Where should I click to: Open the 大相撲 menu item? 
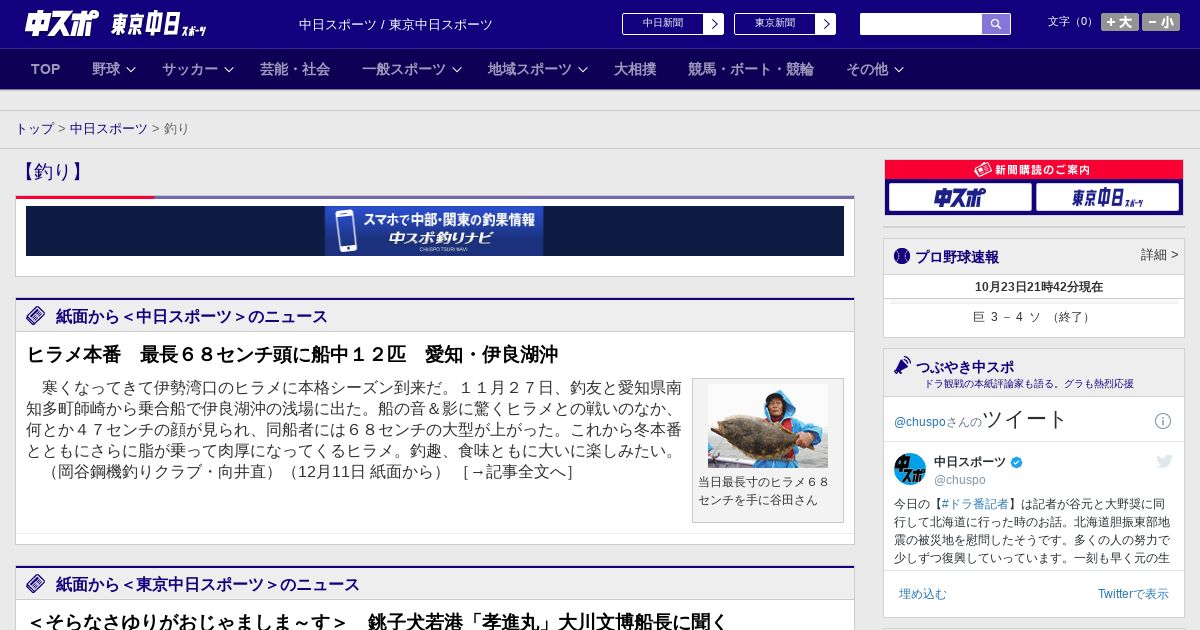click(x=635, y=69)
